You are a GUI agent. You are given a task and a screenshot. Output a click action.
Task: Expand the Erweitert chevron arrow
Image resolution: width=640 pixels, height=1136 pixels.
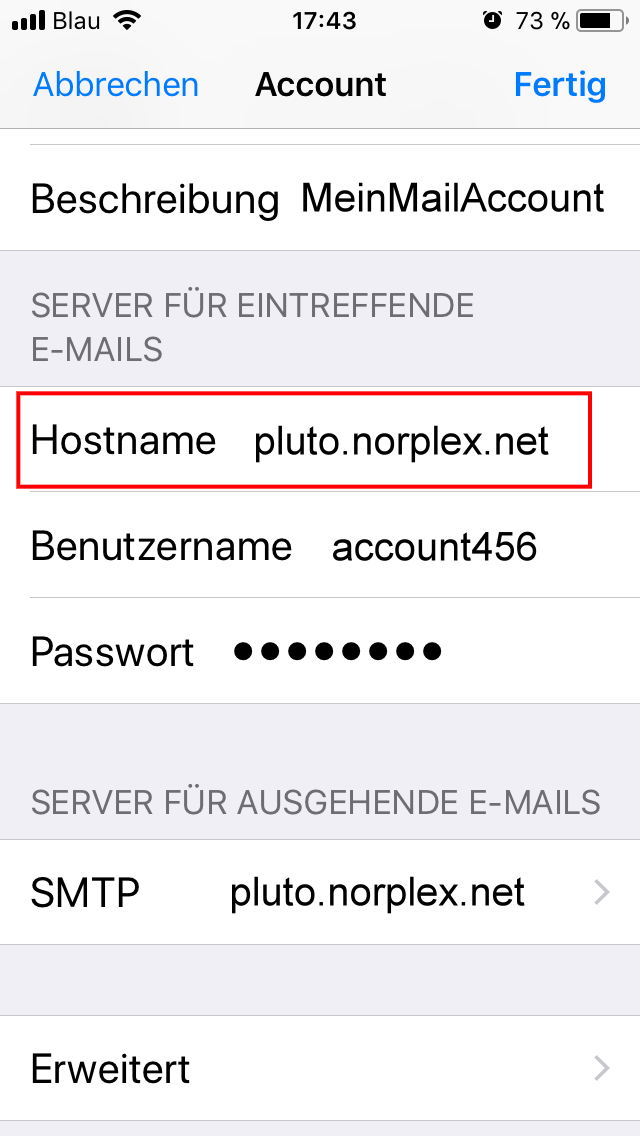tap(602, 1068)
